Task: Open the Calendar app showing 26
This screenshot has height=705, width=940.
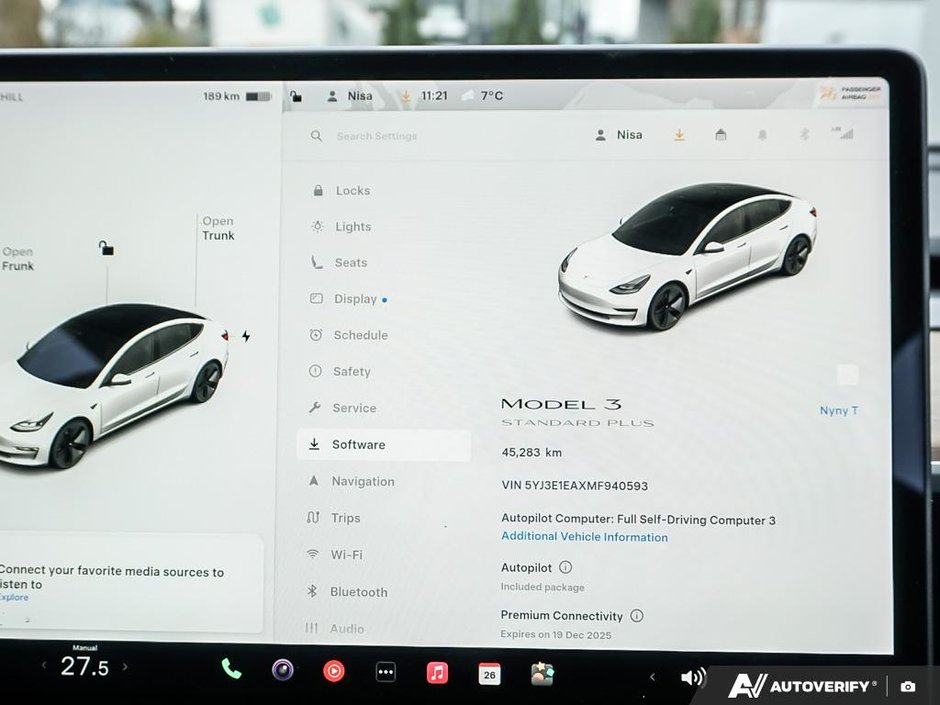Action: coord(489,673)
